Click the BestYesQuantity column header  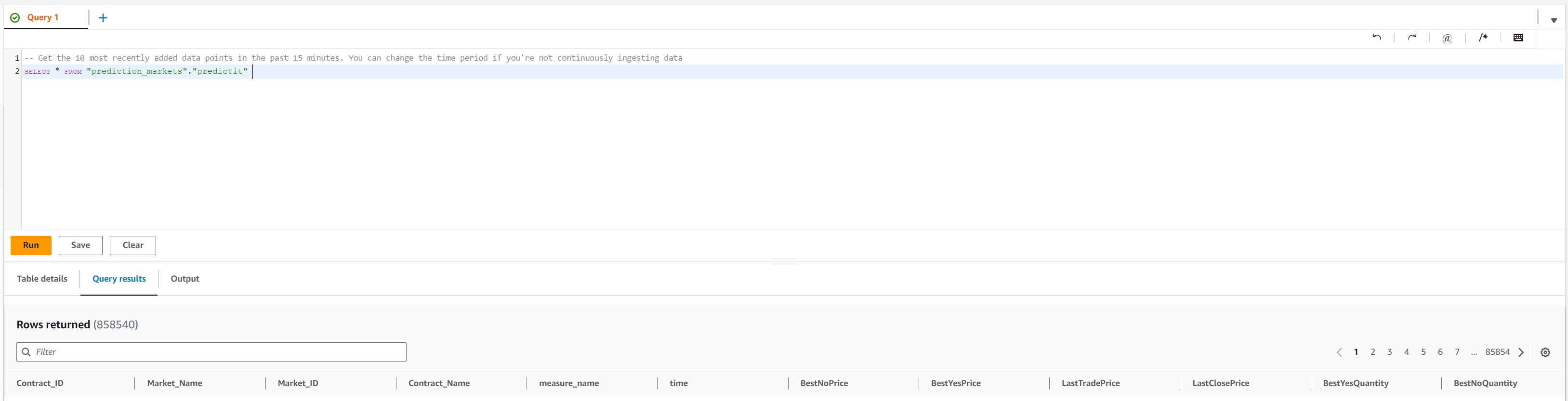[1356, 383]
